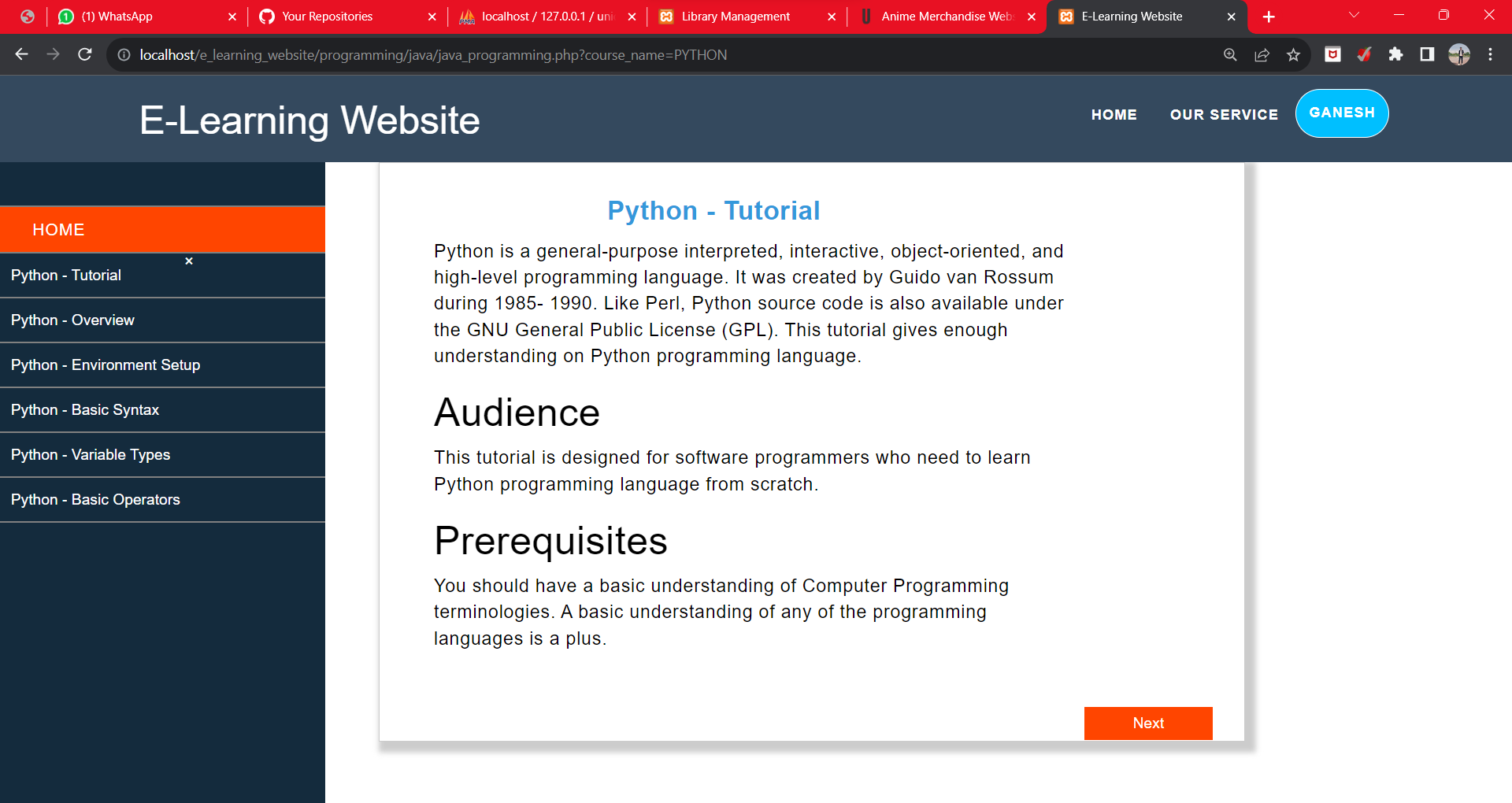Image resolution: width=1512 pixels, height=803 pixels.
Task: Reload the current page
Action: pos(85,55)
